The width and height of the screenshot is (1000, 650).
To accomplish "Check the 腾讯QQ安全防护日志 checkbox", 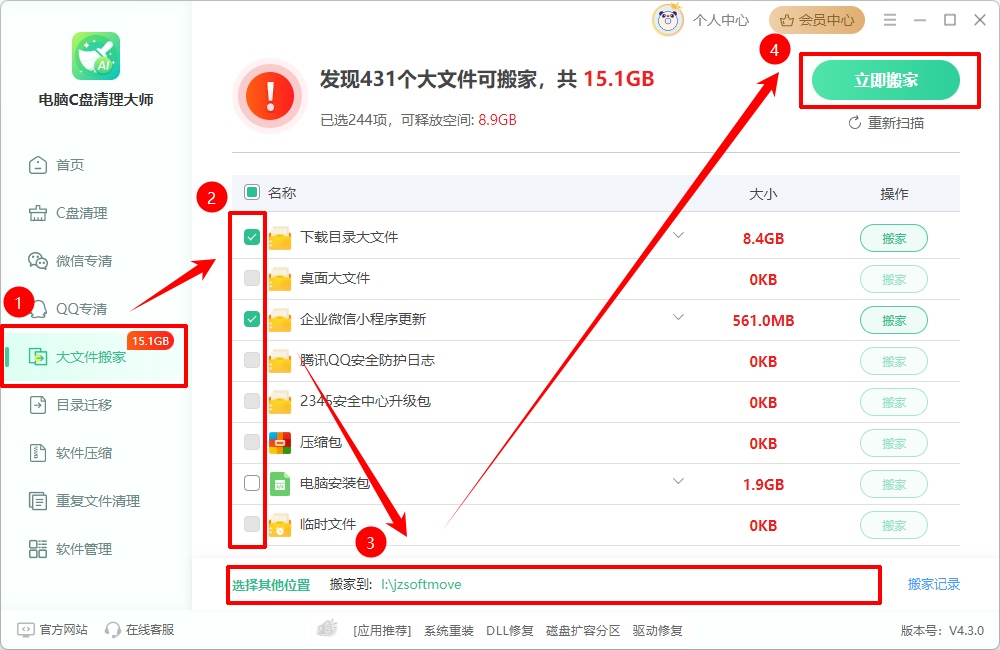I will (x=252, y=360).
